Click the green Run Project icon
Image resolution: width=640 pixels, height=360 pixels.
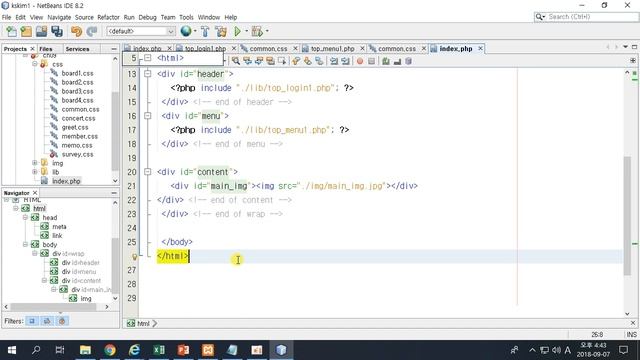pyautogui.click(x=237, y=31)
